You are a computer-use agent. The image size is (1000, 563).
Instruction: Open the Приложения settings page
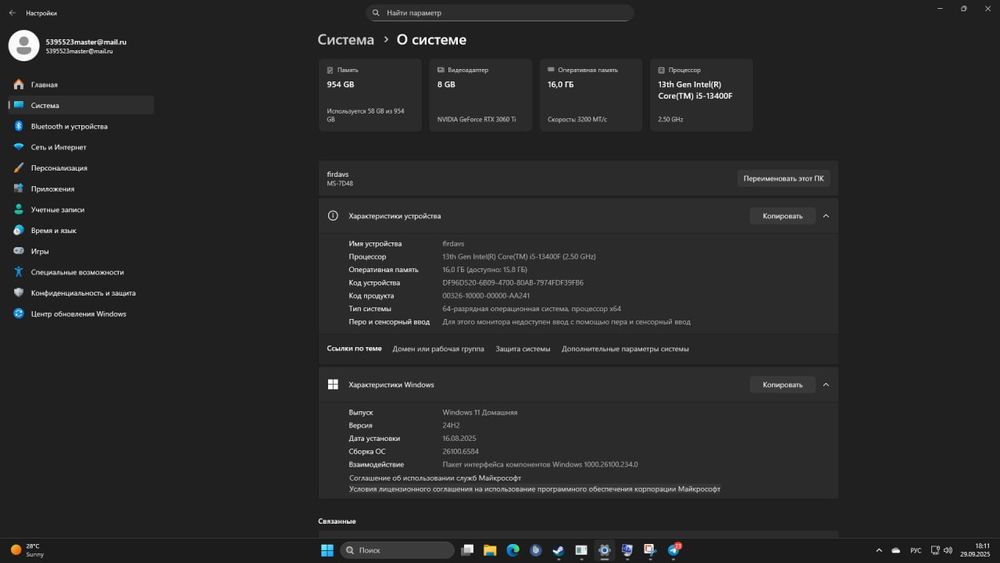coord(52,189)
